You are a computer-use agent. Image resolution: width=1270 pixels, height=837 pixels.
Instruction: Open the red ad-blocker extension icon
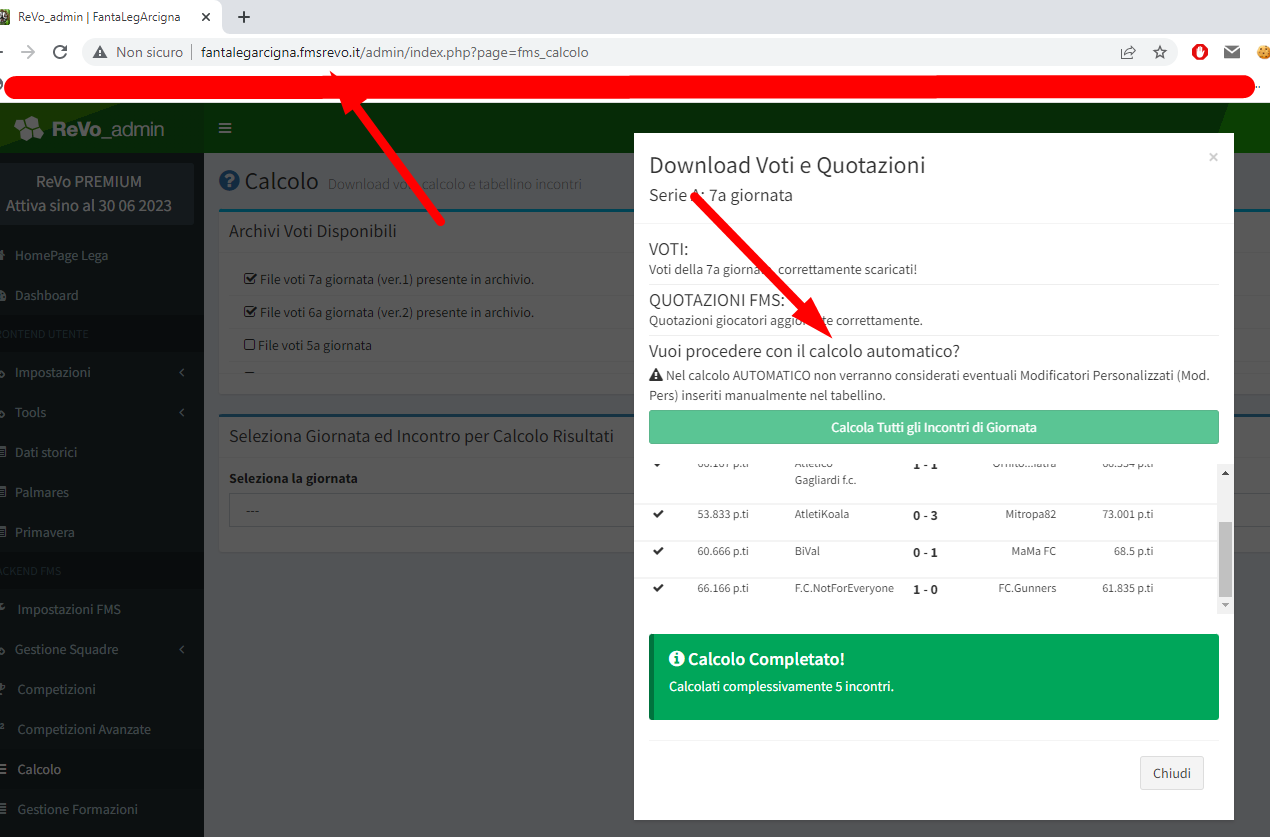[1200, 52]
